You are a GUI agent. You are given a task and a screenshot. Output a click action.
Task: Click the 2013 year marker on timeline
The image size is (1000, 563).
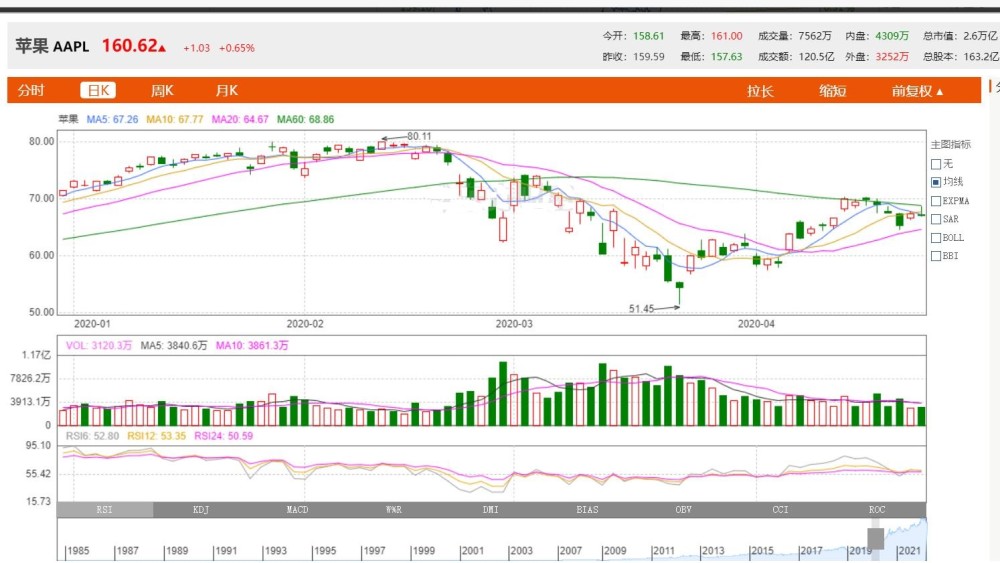[712, 551]
